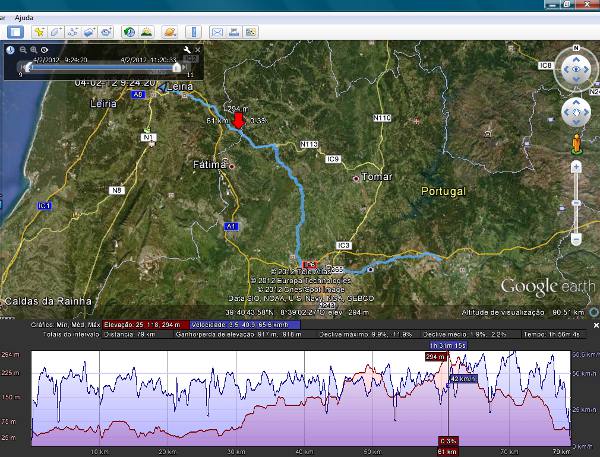Click the move joystick hand control
Viewport: 600px width, 457px height.
pyautogui.click(x=576, y=112)
